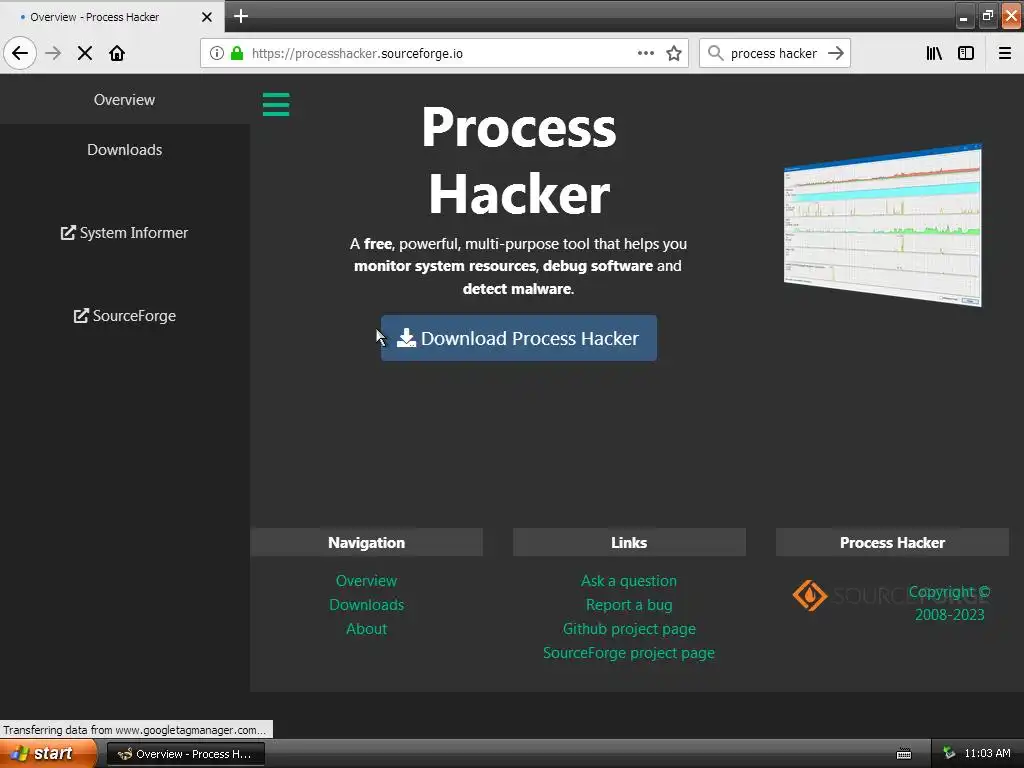Toggle the browser sidebar icon

point(966,53)
